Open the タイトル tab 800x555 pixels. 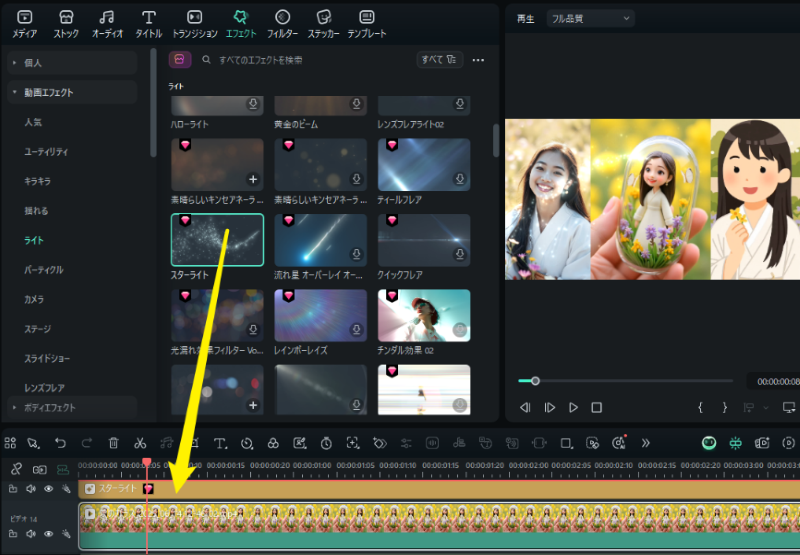(148, 24)
